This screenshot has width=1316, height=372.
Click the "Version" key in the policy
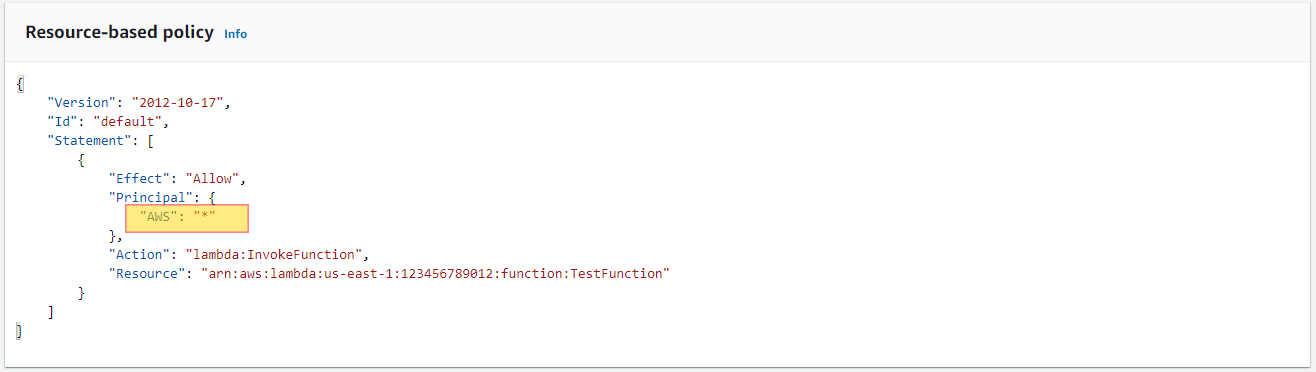(x=82, y=102)
